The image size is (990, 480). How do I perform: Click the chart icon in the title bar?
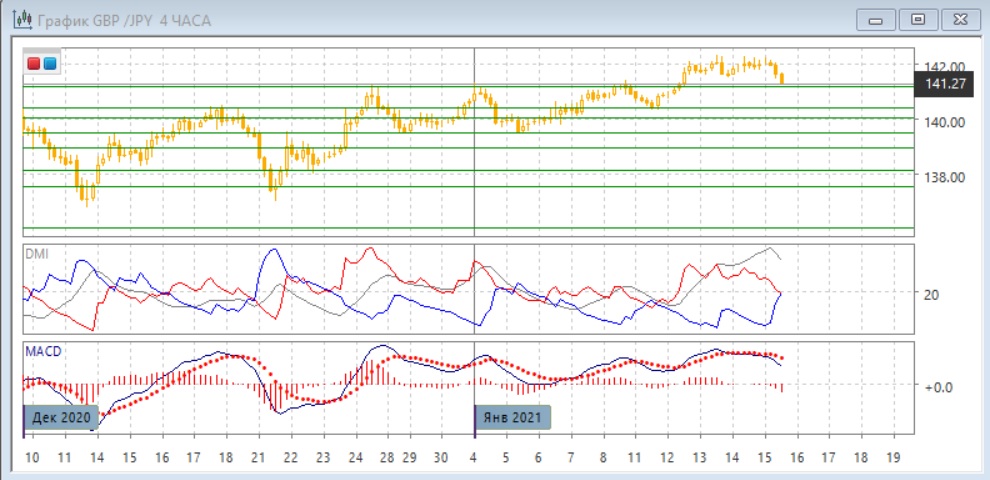click(23, 20)
